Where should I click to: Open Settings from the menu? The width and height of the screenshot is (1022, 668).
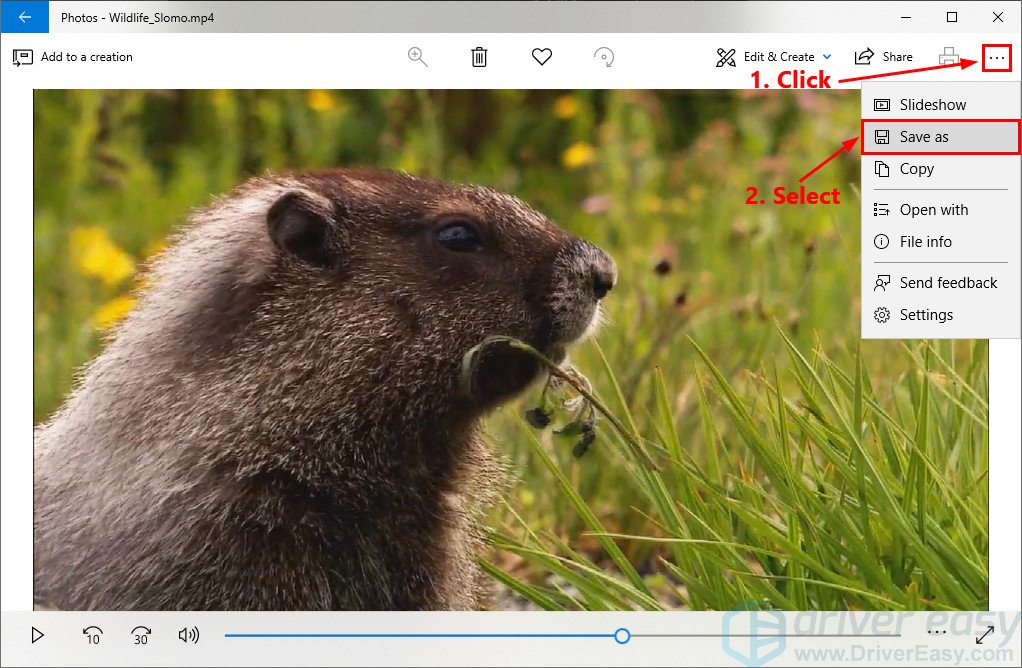point(926,315)
